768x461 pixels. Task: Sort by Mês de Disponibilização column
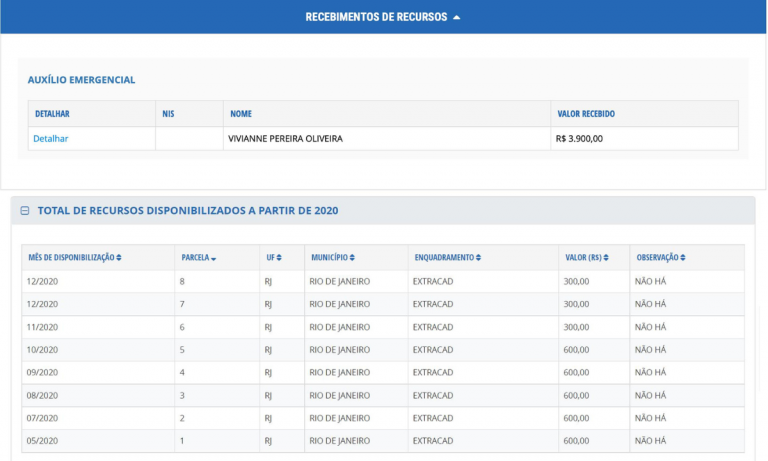tap(74, 258)
